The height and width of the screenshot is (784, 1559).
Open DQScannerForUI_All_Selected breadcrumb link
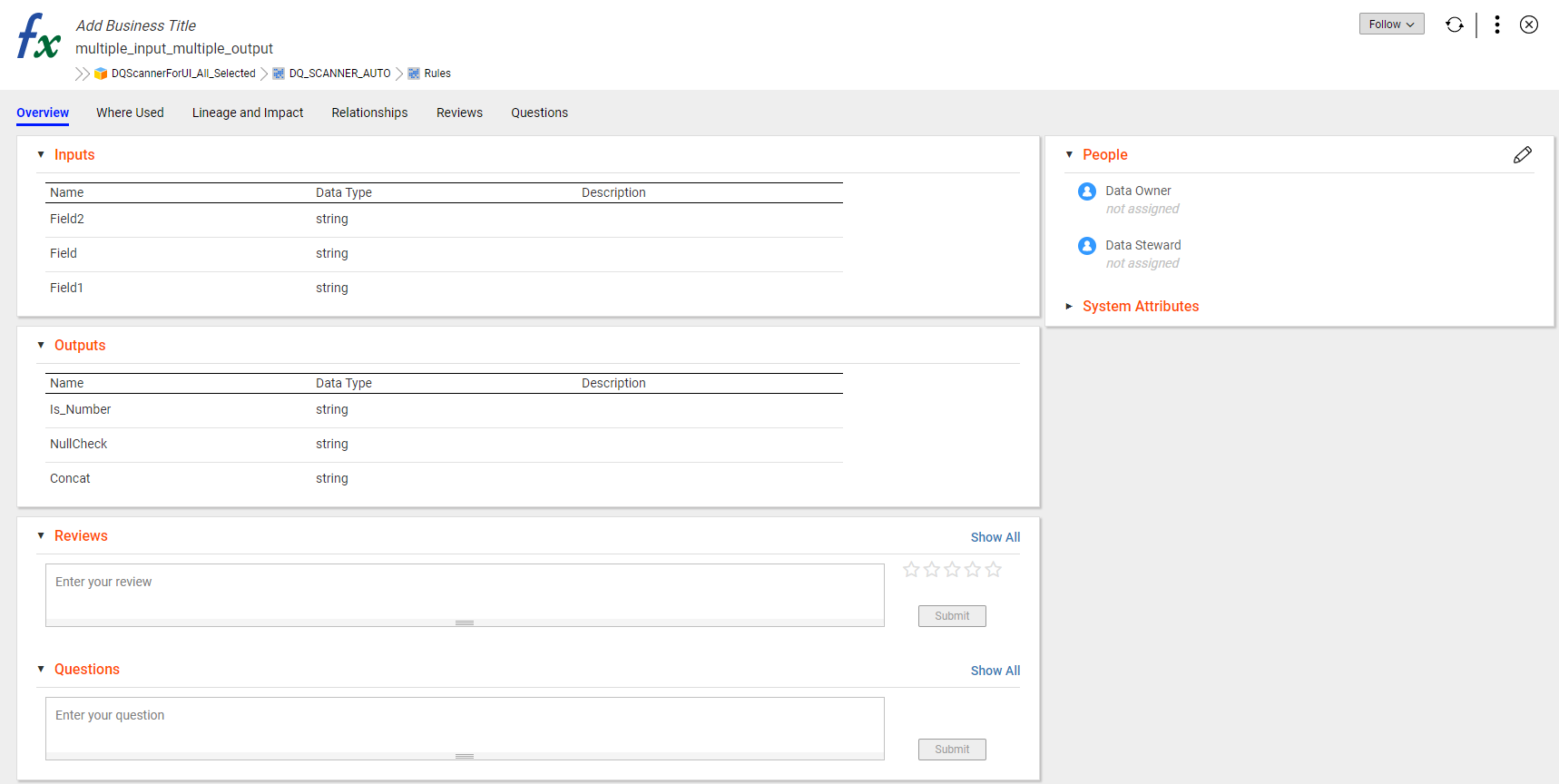[x=183, y=73]
